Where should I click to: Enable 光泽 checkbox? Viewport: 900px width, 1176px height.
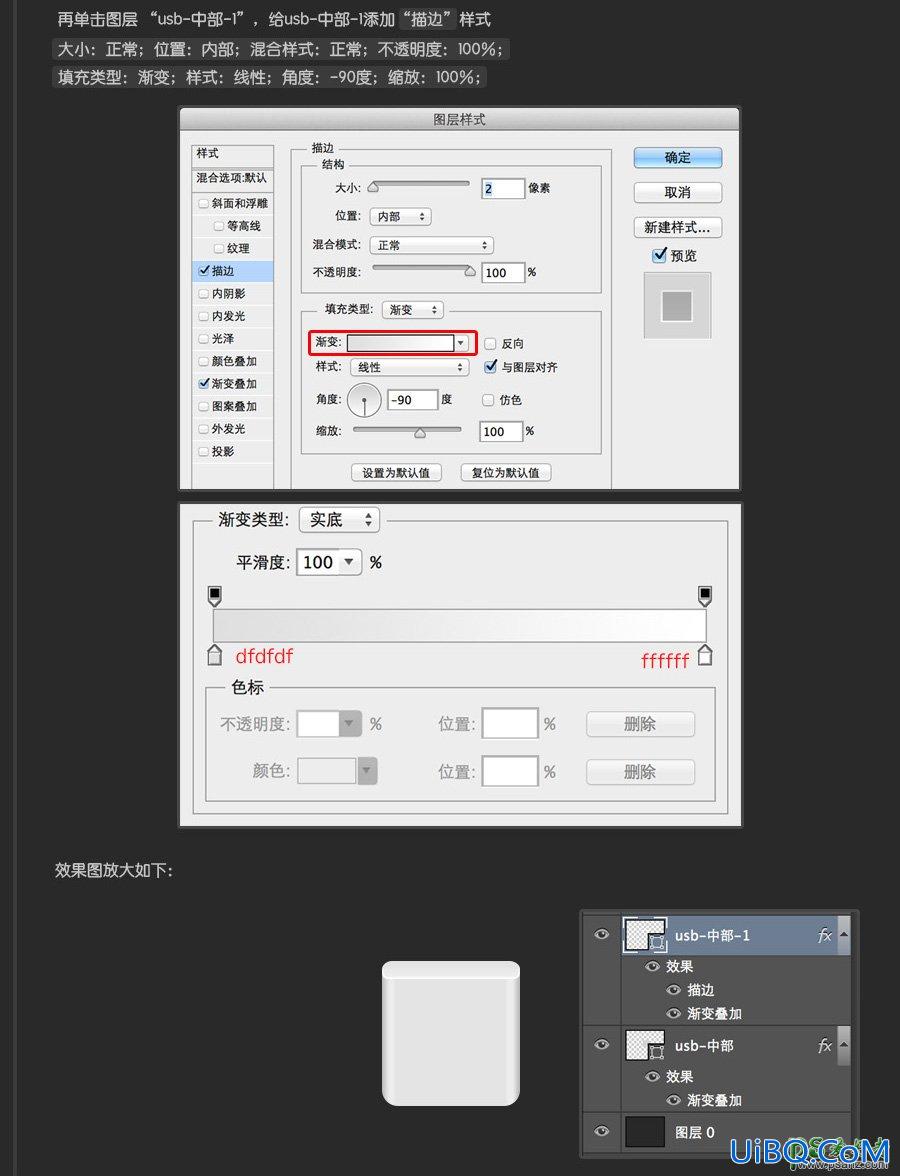coord(203,338)
